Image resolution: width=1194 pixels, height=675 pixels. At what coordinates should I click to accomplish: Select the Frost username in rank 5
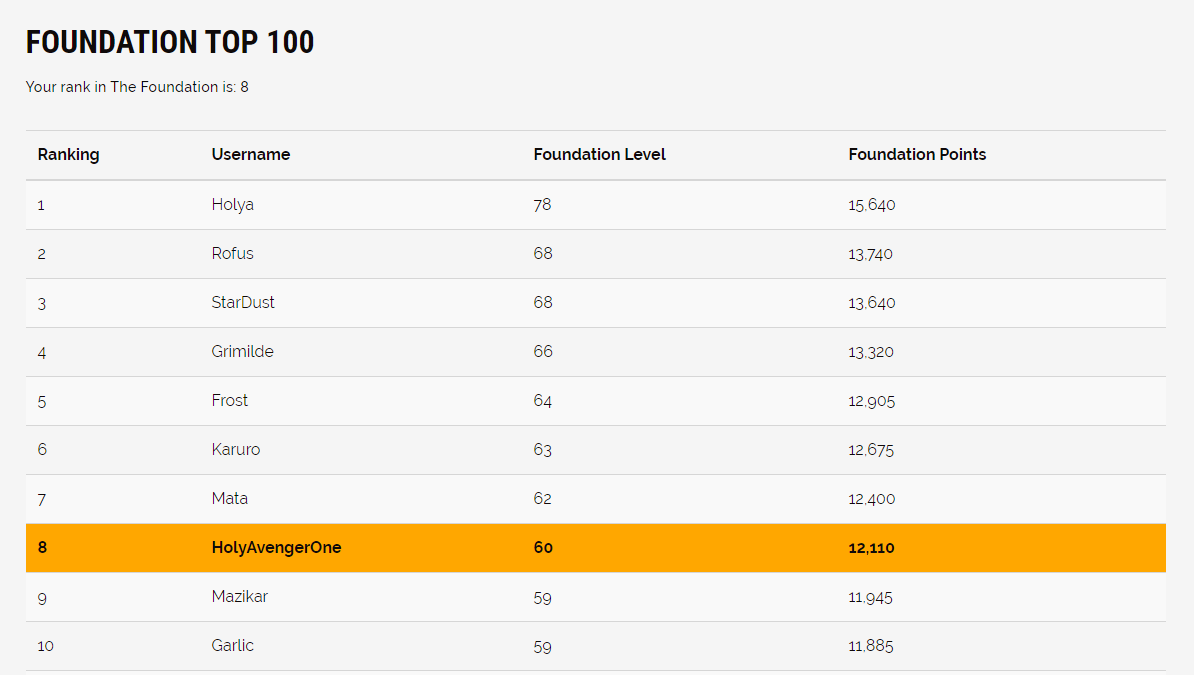tap(229, 401)
